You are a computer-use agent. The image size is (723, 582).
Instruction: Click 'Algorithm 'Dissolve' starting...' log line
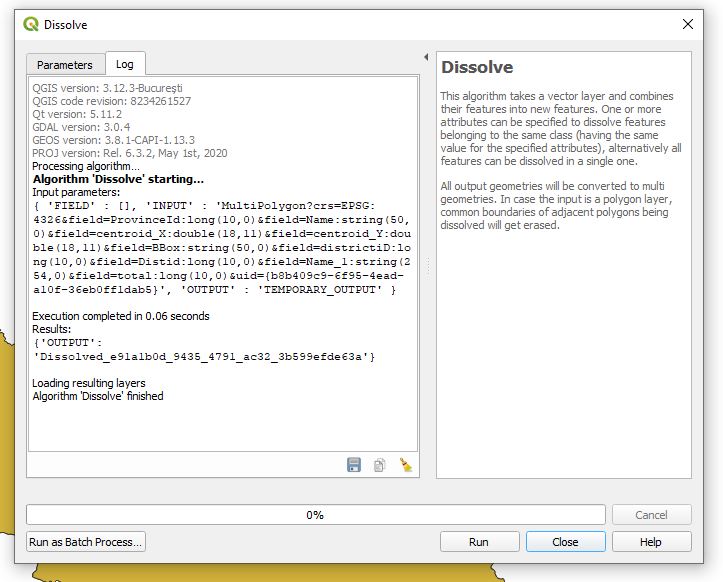(119, 179)
